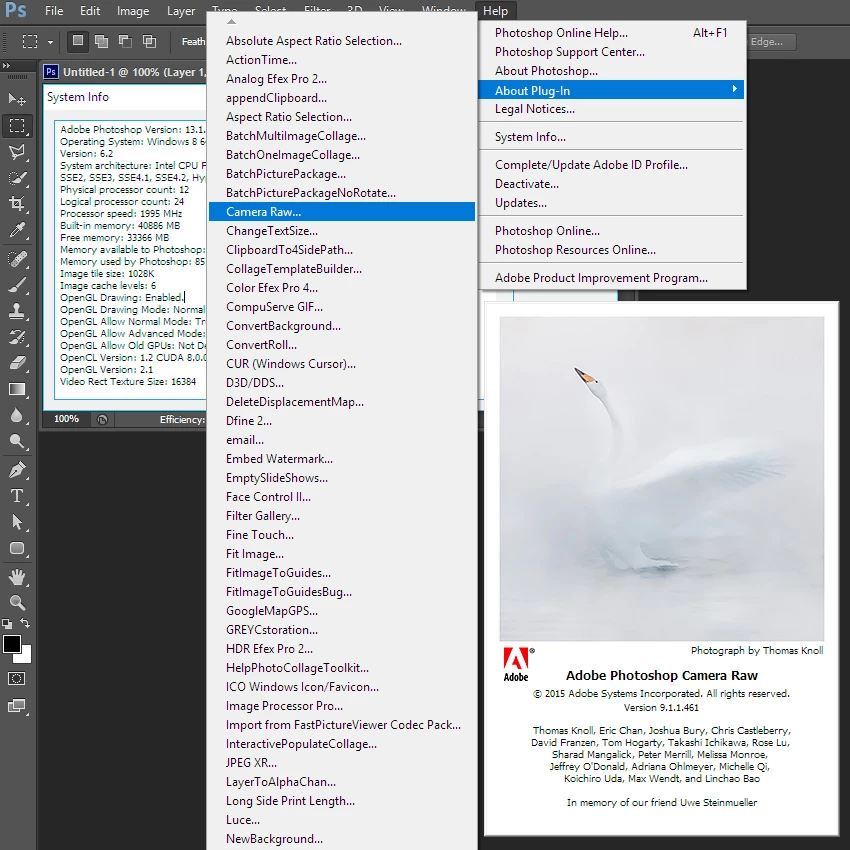850x850 pixels.
Task: Reset default foreground and background colors
Action: tap(7, 623)
